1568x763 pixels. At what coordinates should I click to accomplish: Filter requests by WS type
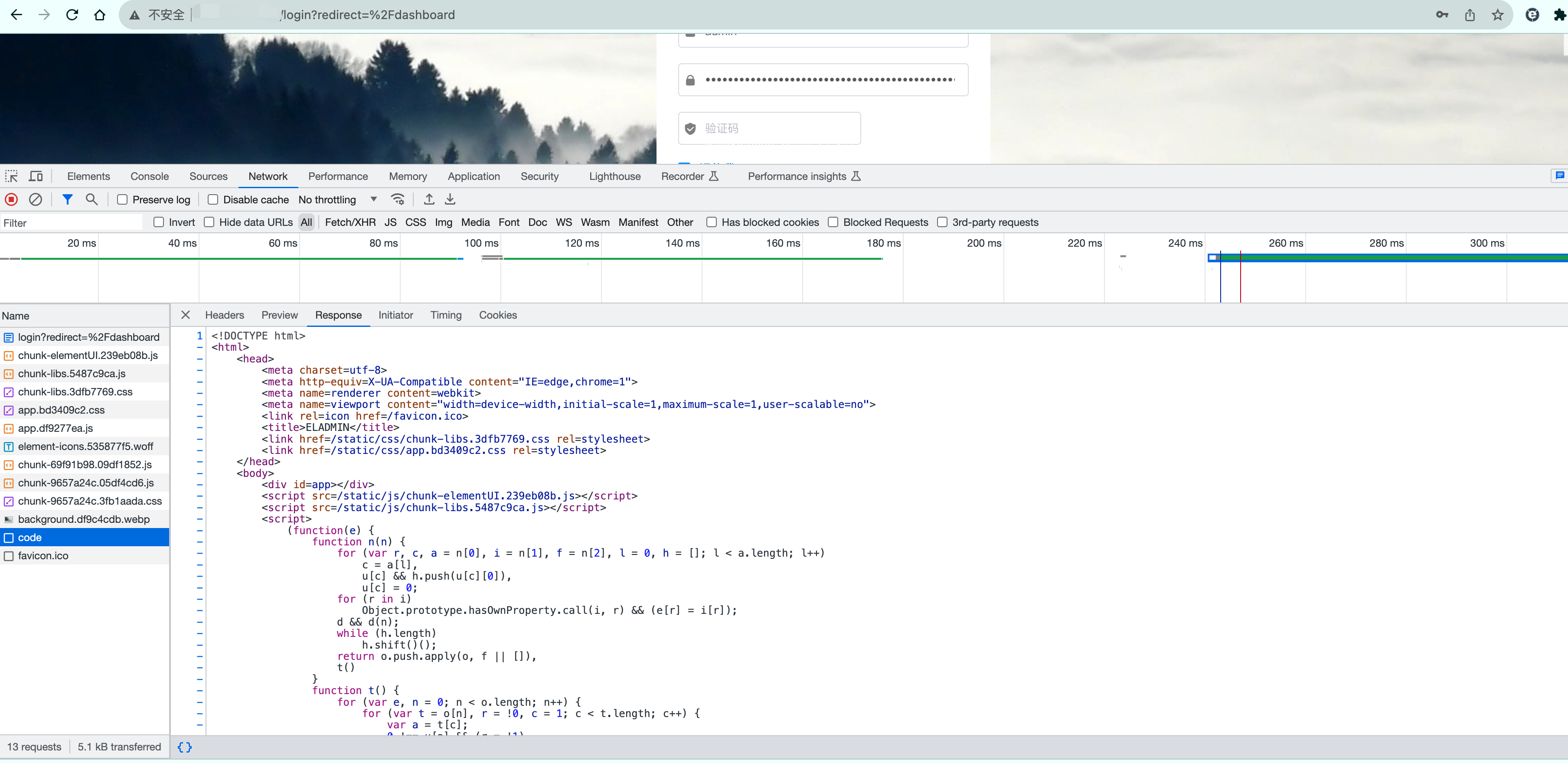564,222
